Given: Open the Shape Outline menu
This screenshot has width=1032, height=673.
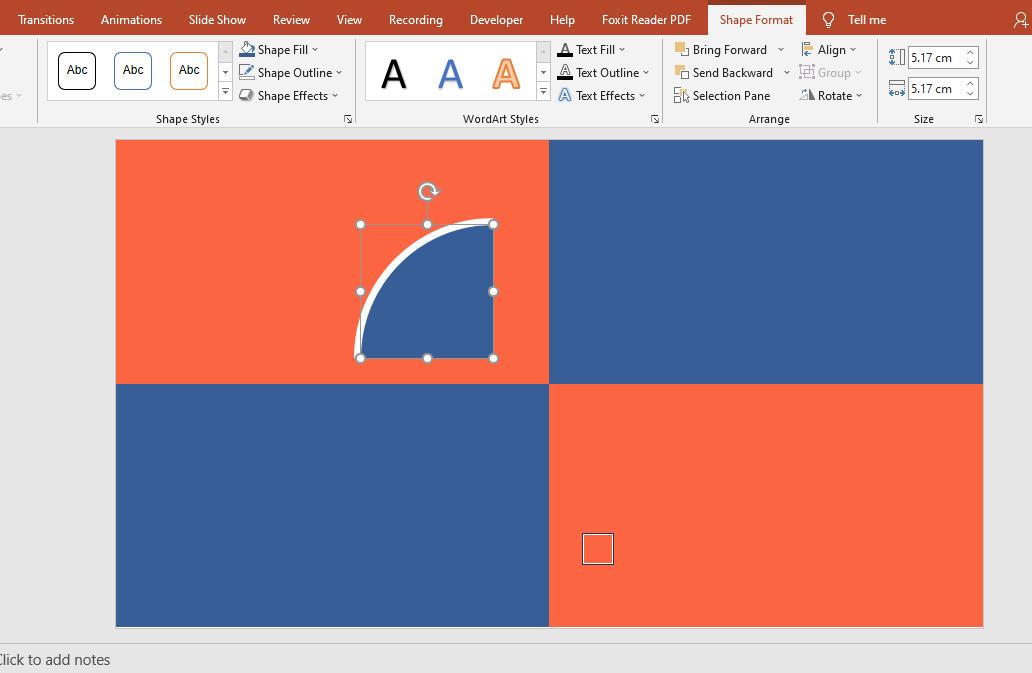Looking at the screenshot, I should click(290, 72).
